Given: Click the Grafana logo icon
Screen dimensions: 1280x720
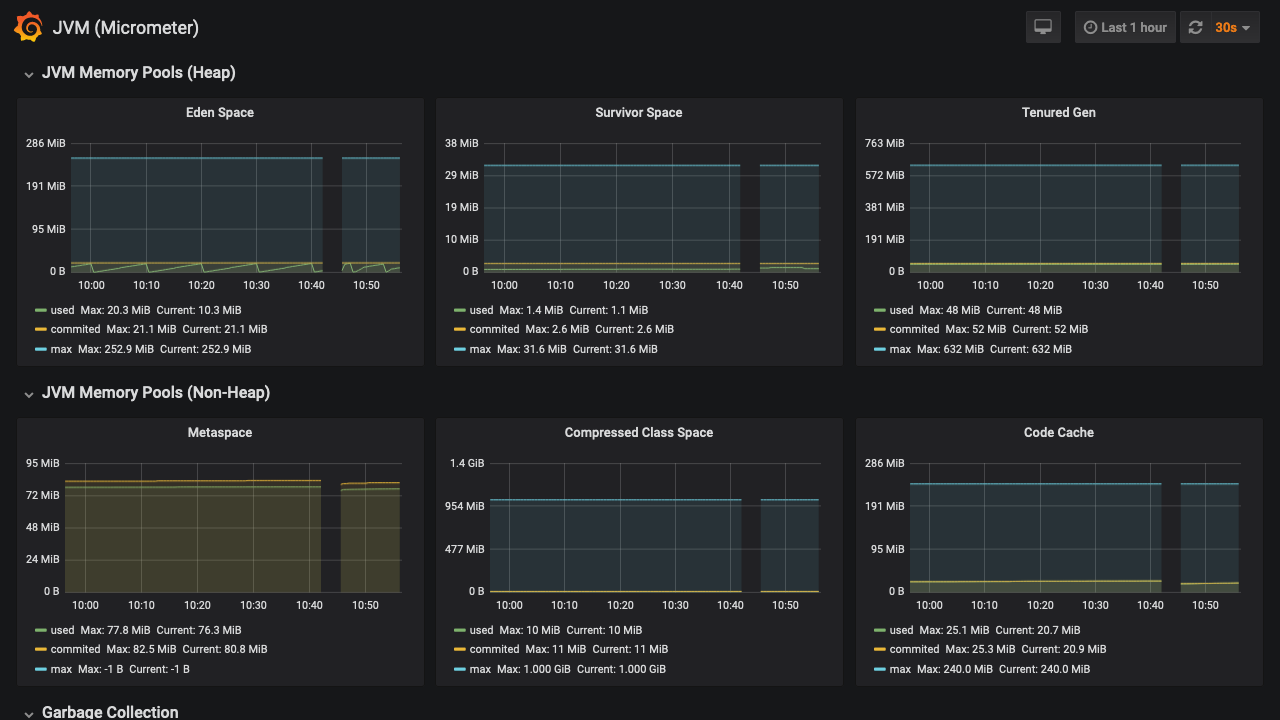Looking at the screenshot, I should [x=28, y=27].
